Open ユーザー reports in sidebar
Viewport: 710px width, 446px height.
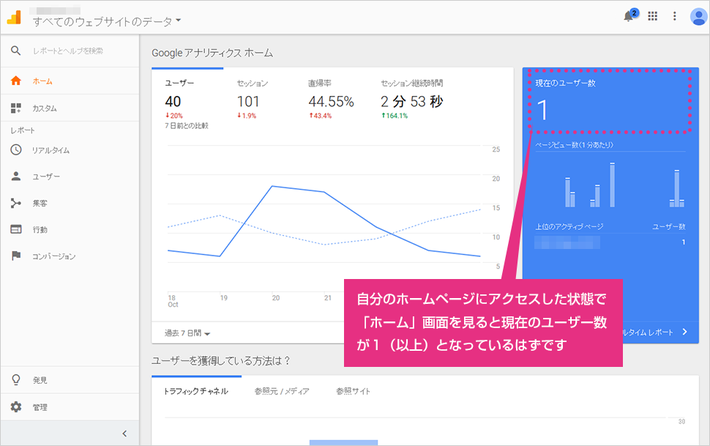(70, 177)
